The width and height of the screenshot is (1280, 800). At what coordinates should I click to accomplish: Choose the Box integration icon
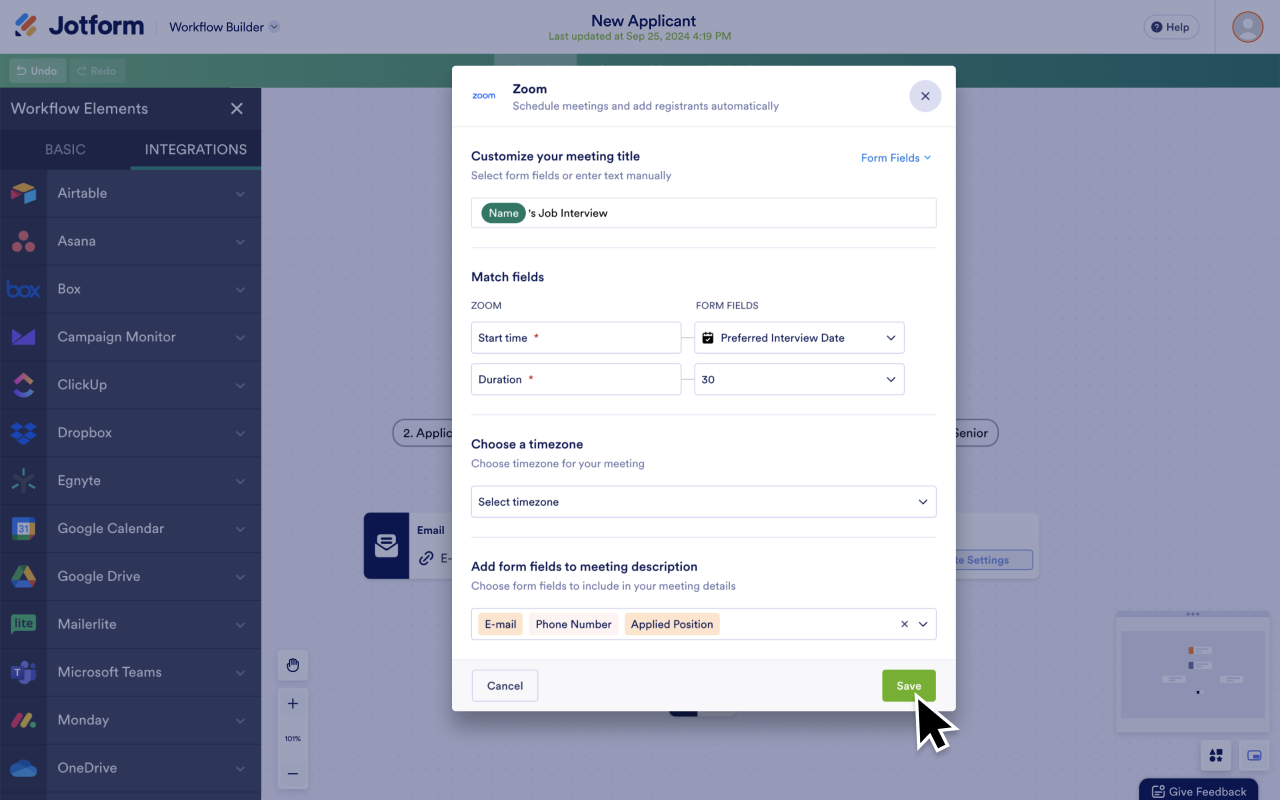click(23, 289)
